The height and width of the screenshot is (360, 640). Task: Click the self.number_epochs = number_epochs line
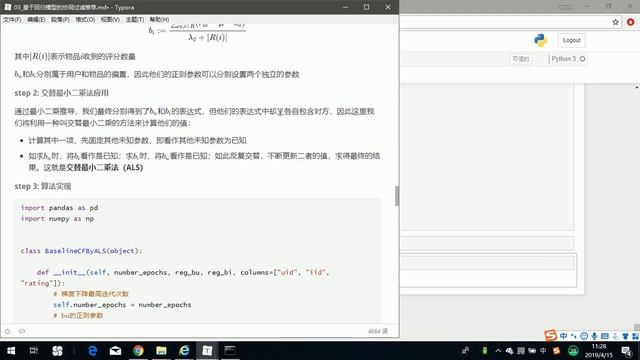(122, 305)
